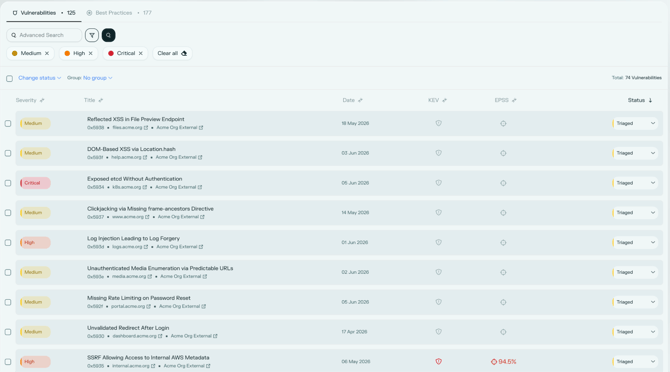Viewport: 670px width, 372px height.
Task: Open external link icon beside www.acme.org
Action: 147,217
